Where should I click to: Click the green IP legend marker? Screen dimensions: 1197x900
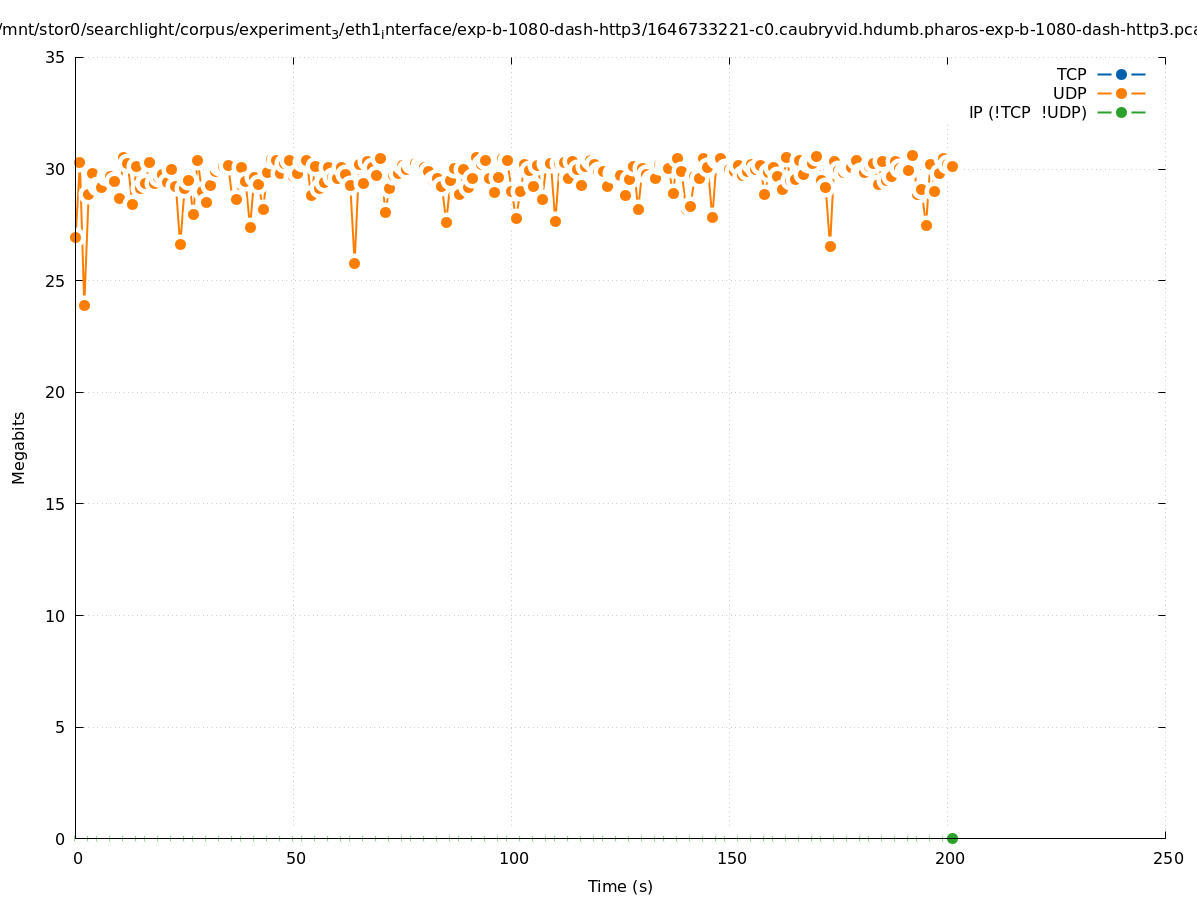tap(1121, 112)
